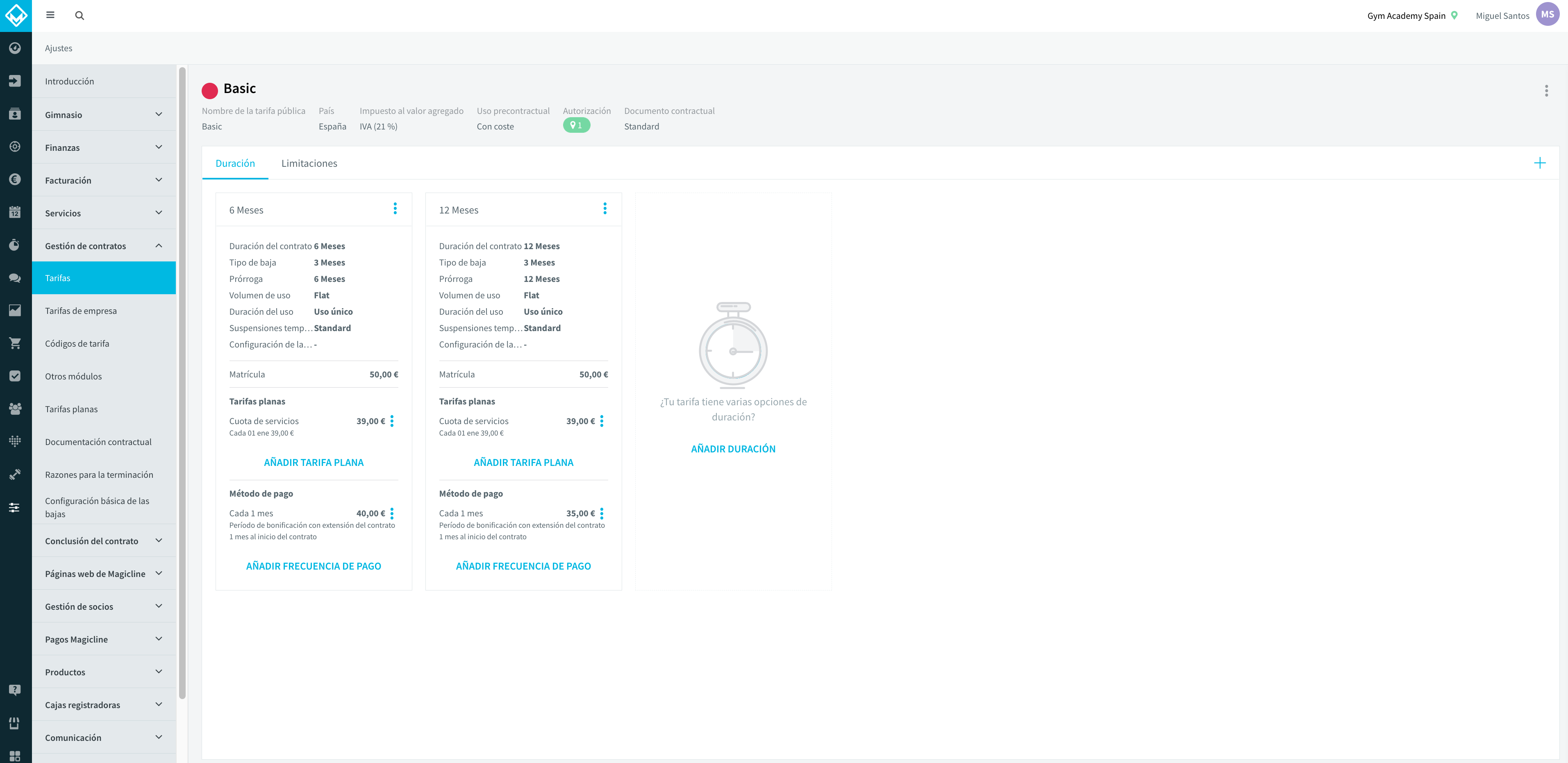Click the green authorization badge showing 1
This screenshot has width=1568, height=763.
tap(576, 125)
